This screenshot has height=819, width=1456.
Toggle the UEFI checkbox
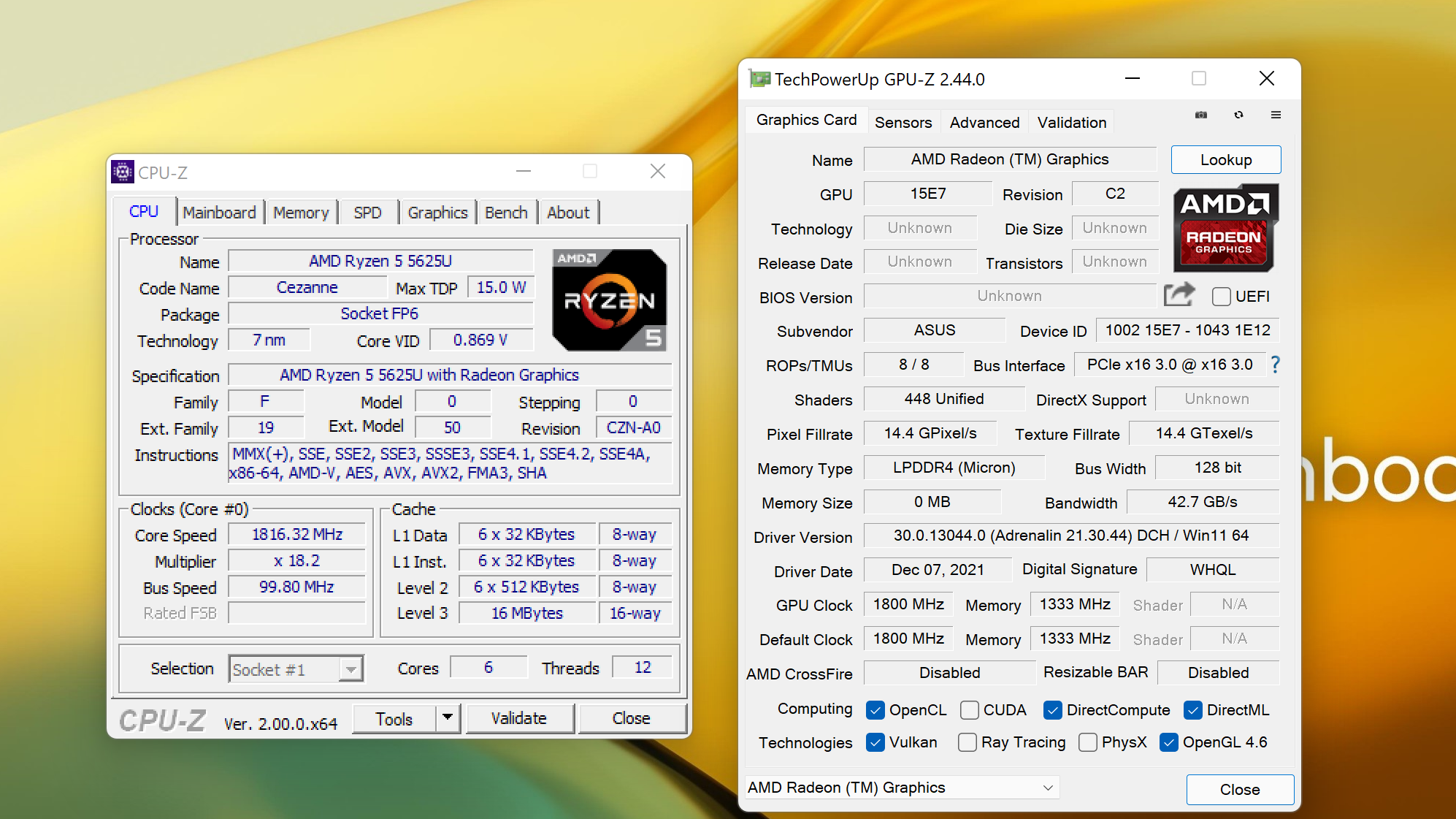[x=1221, y=296]
